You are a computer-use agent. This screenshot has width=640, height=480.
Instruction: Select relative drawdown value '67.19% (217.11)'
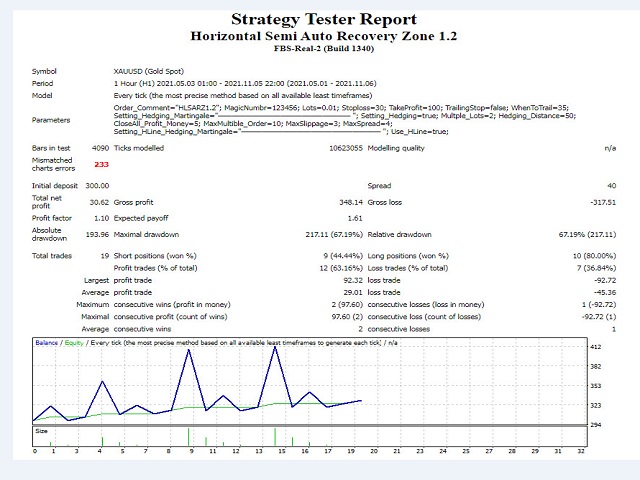tap(587, 235)
